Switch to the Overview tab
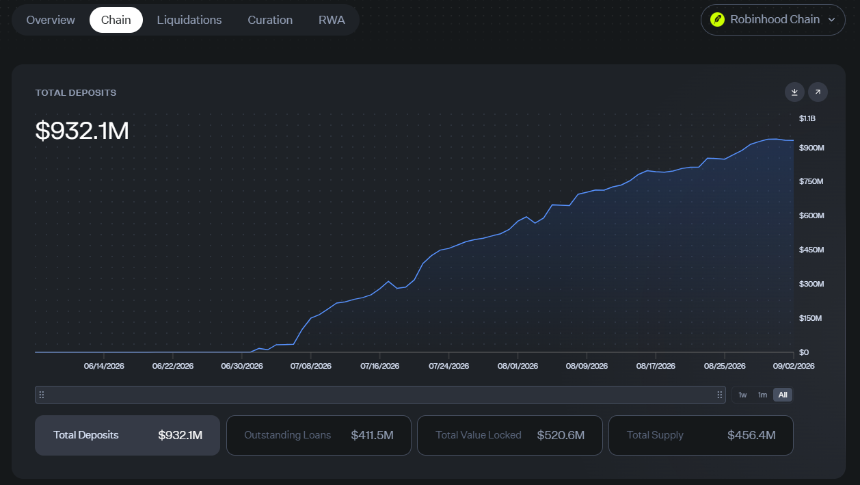The image size is (860, 485). pos(50,20)
